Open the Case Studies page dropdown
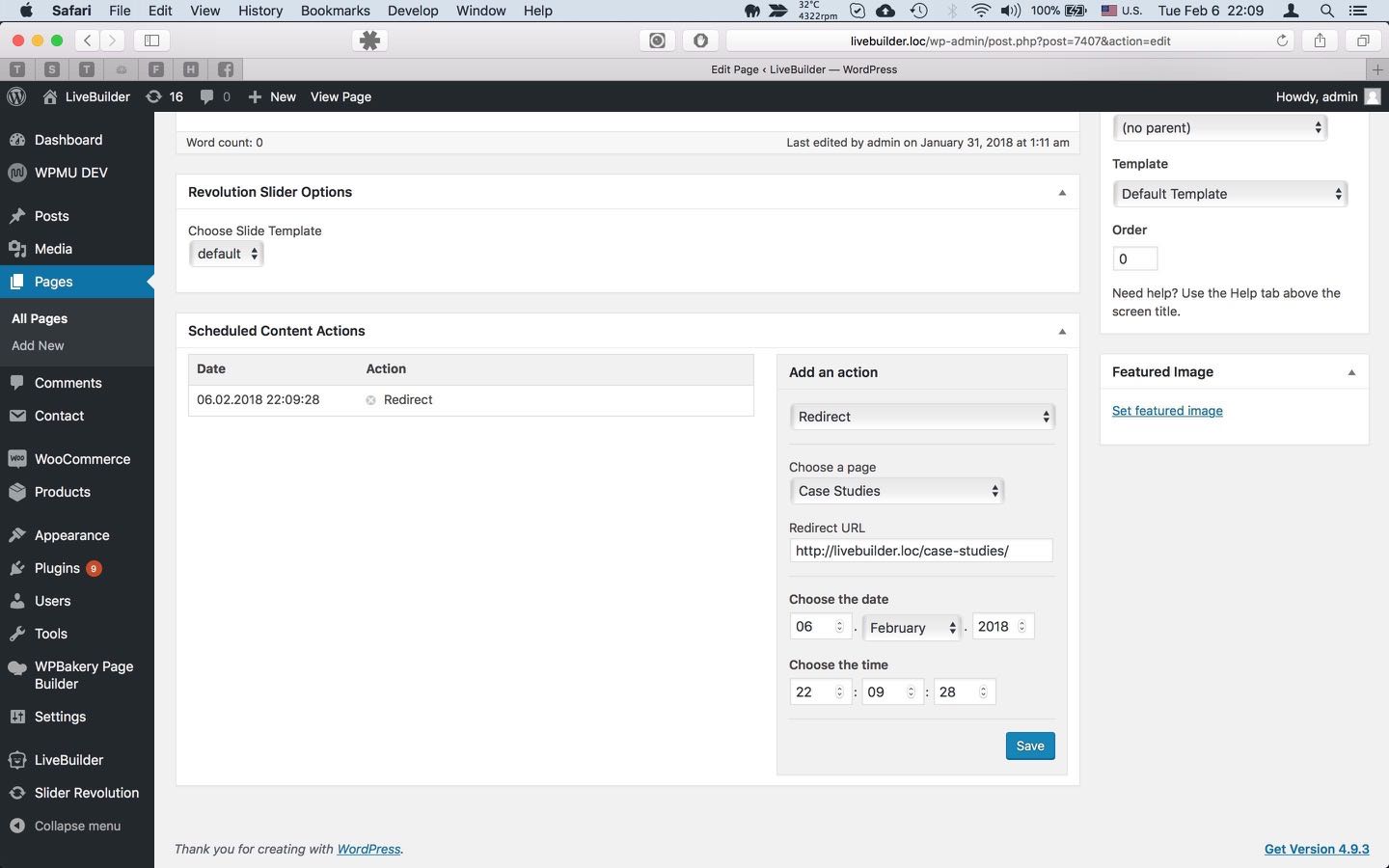This screenshot has height=868, width=1389. 896,491
